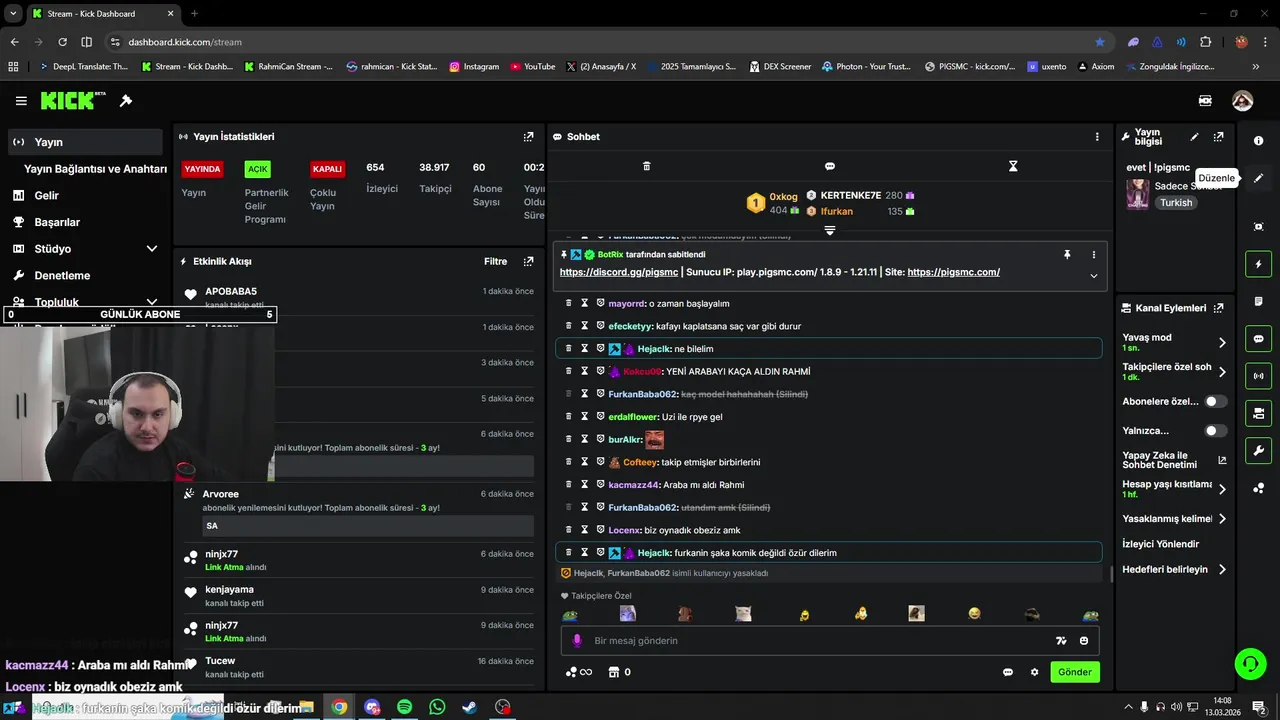The image size is (1280, 720).
Task: Click browser address bar dashboard.kick.com/stream
Action: (185, 42)
